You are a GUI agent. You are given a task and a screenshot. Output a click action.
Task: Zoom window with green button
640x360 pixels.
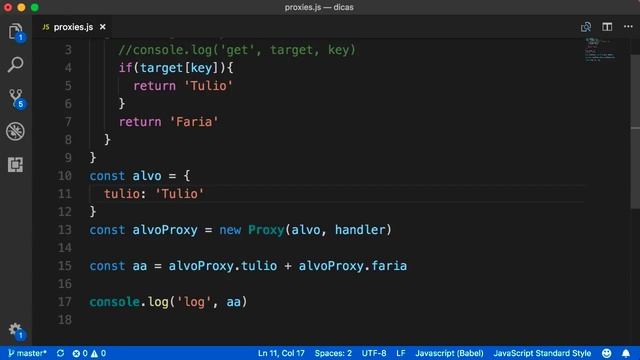pos(35,7)
